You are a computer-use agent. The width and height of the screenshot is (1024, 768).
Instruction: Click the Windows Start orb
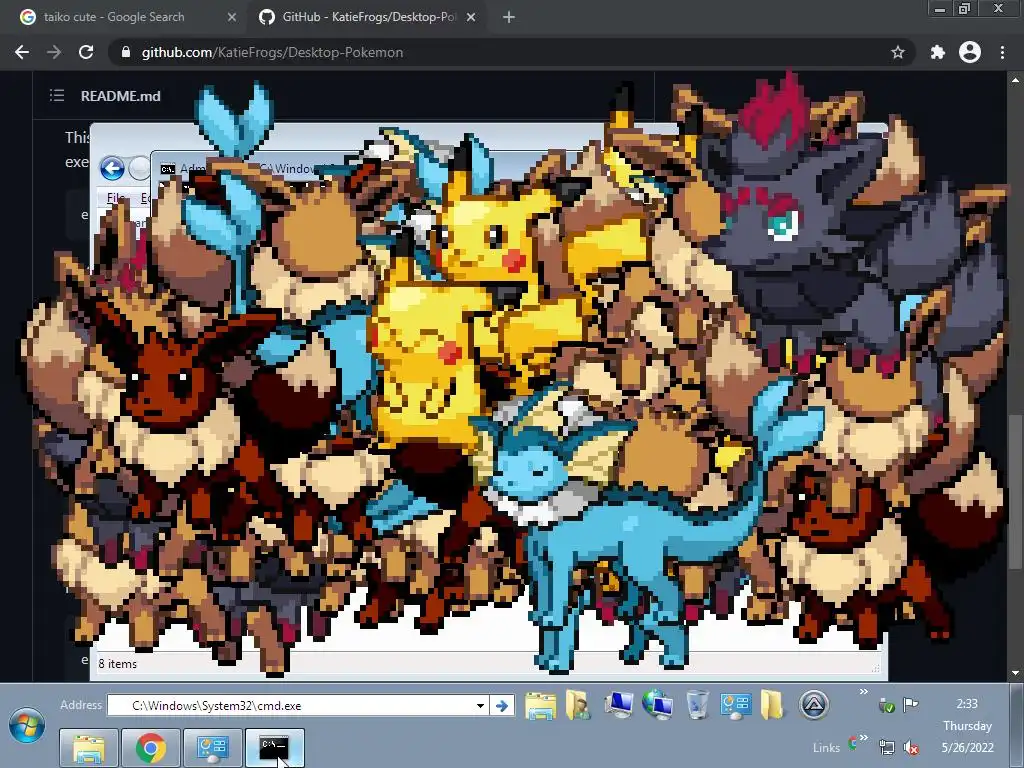pyautogui.click(x=27, y=726)
